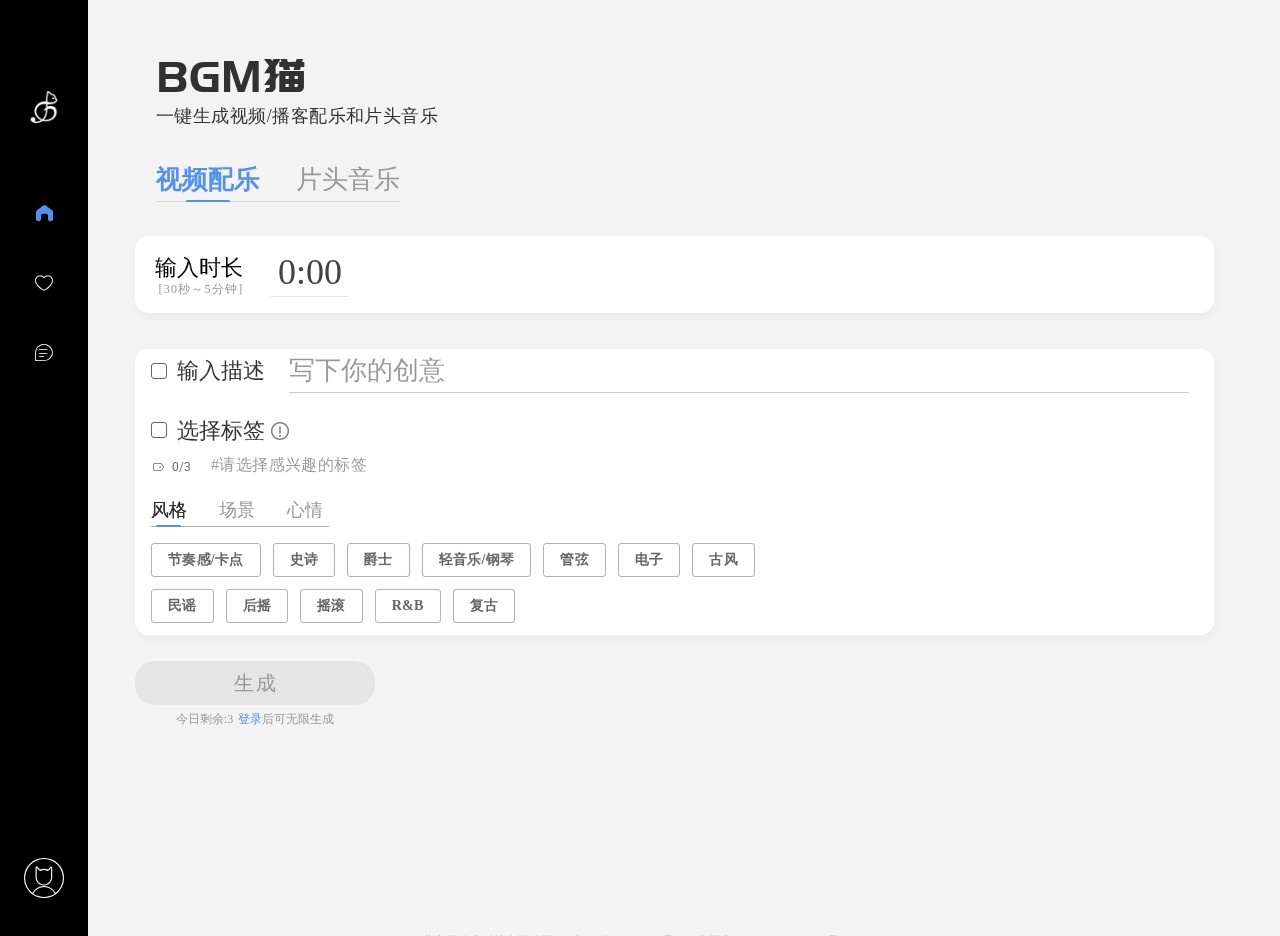The image size is (1280, 936).
Task: Select the 古风 style tag
Action: click(x=723, y=559)
